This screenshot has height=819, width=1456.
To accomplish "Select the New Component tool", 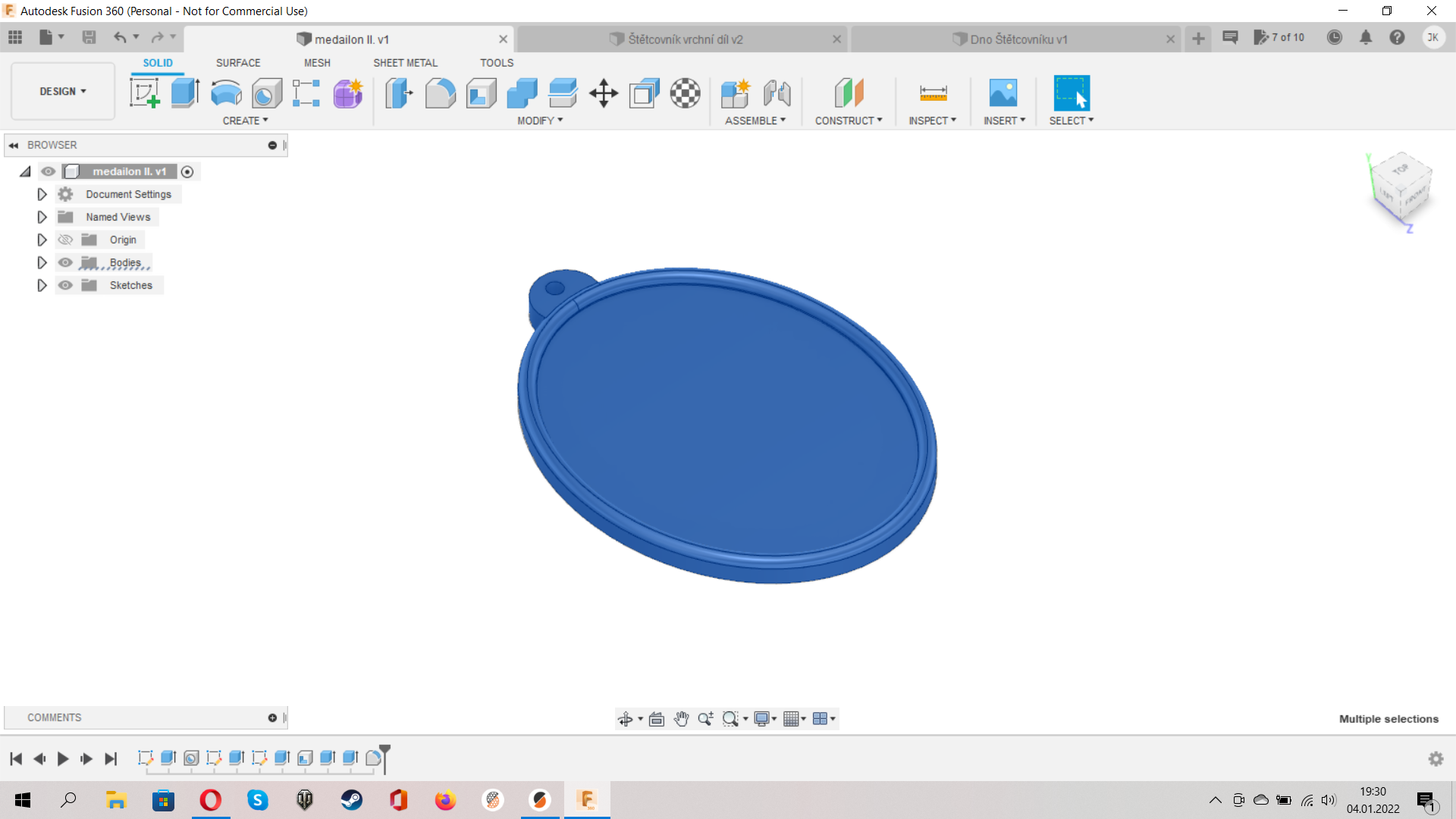I will [x=736, y=93].
